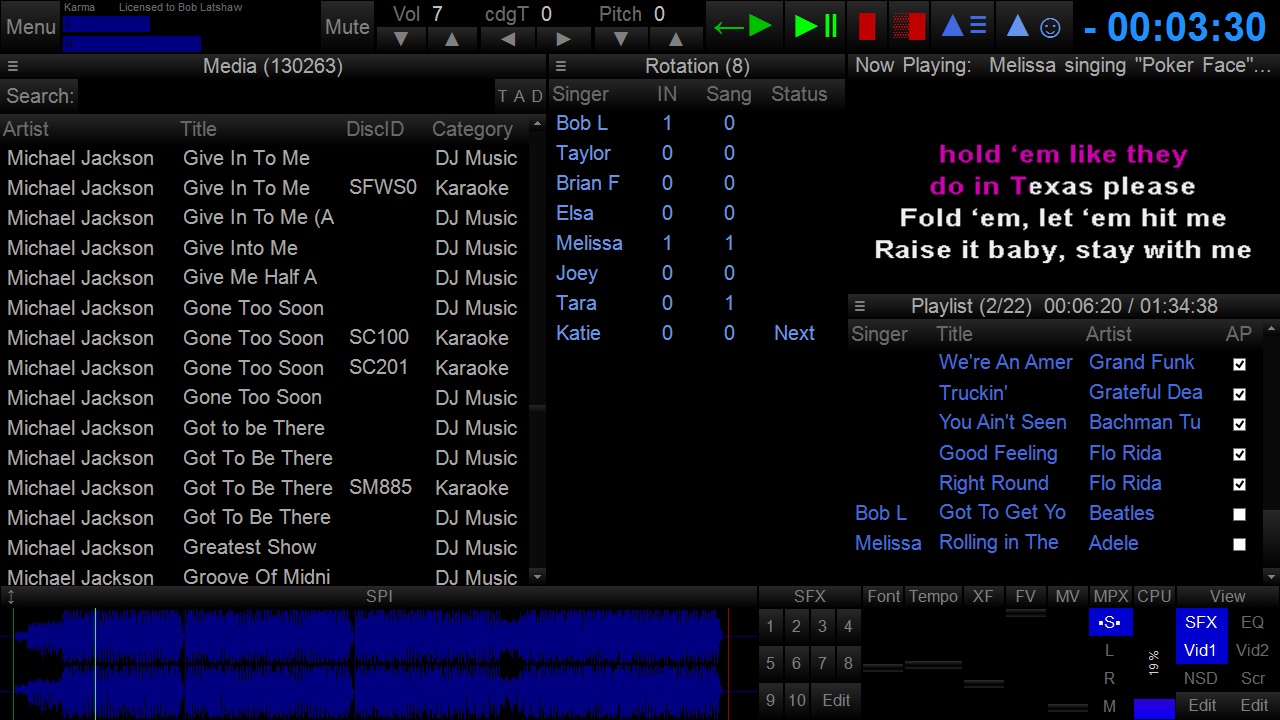Click the blue triangle with lines icon
The width and height of the screenshot is (1280, 720).
965,27
